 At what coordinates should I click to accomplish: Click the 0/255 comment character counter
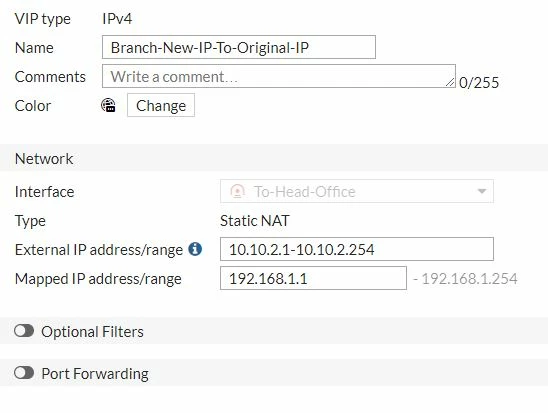[x=479, y=83]
